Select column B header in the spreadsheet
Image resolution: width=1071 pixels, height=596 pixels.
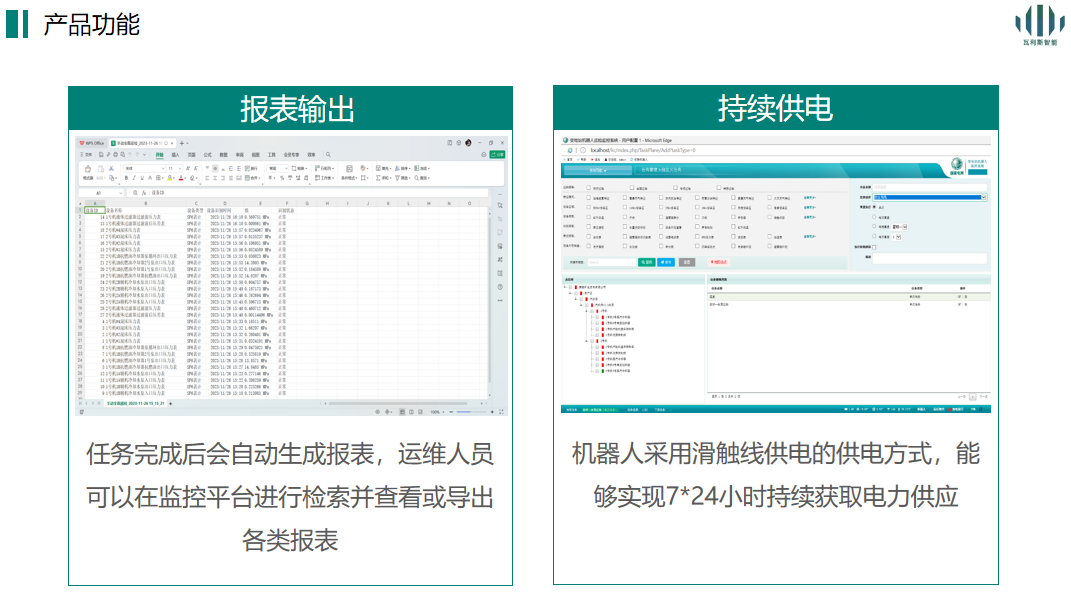[x=145, y=203]
